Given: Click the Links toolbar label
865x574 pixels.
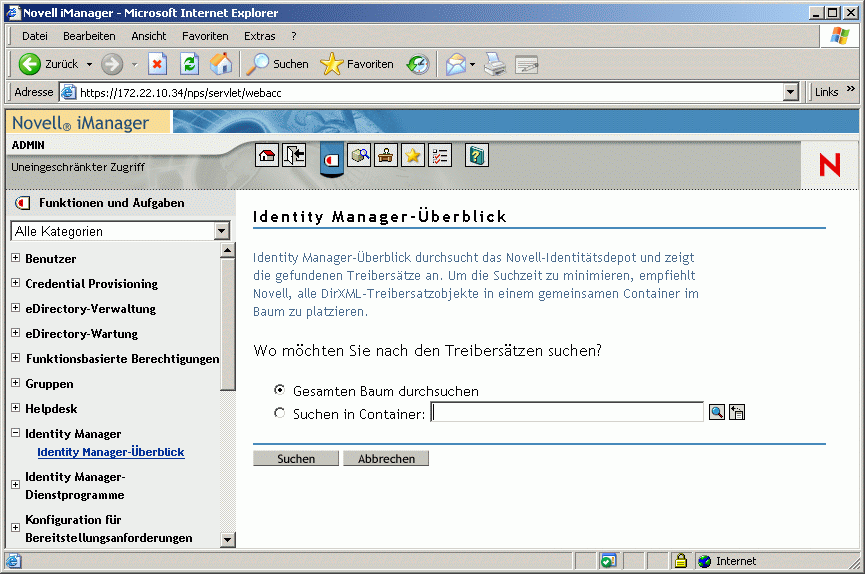Looking at the screenshot, I should (x=826, y=92).
